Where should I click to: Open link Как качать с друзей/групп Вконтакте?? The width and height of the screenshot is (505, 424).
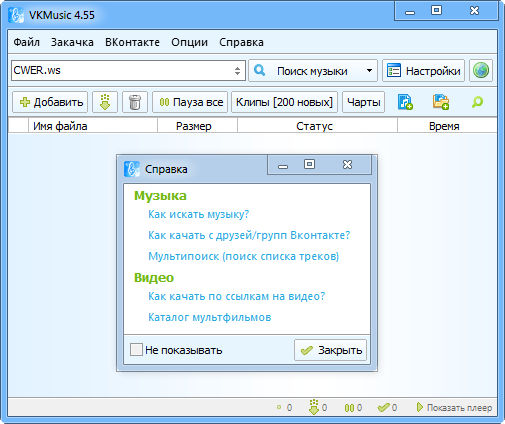tap(249, 235)
